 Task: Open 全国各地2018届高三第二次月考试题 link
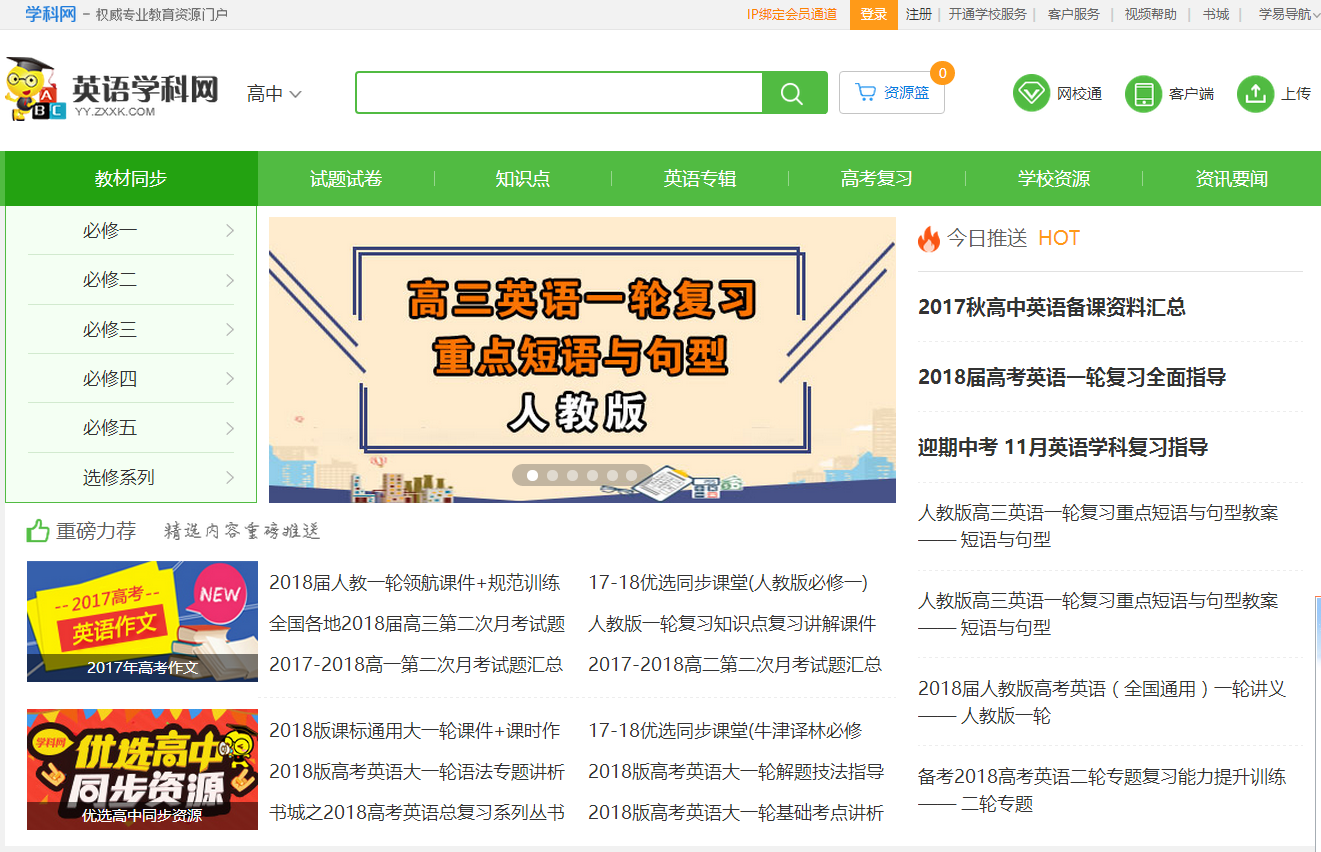coord(417,624)
